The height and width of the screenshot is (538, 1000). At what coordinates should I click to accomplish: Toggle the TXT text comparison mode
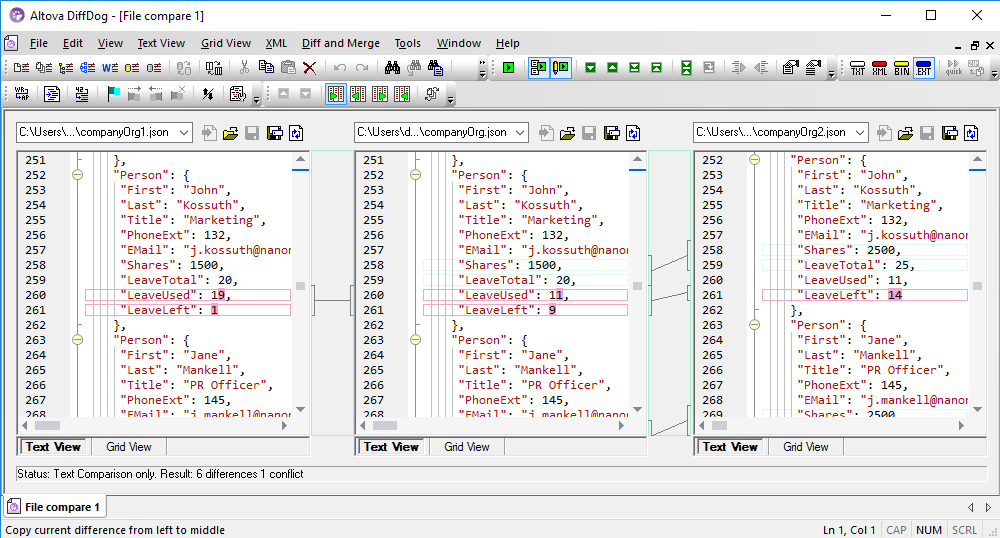click(x=858, y=68)
